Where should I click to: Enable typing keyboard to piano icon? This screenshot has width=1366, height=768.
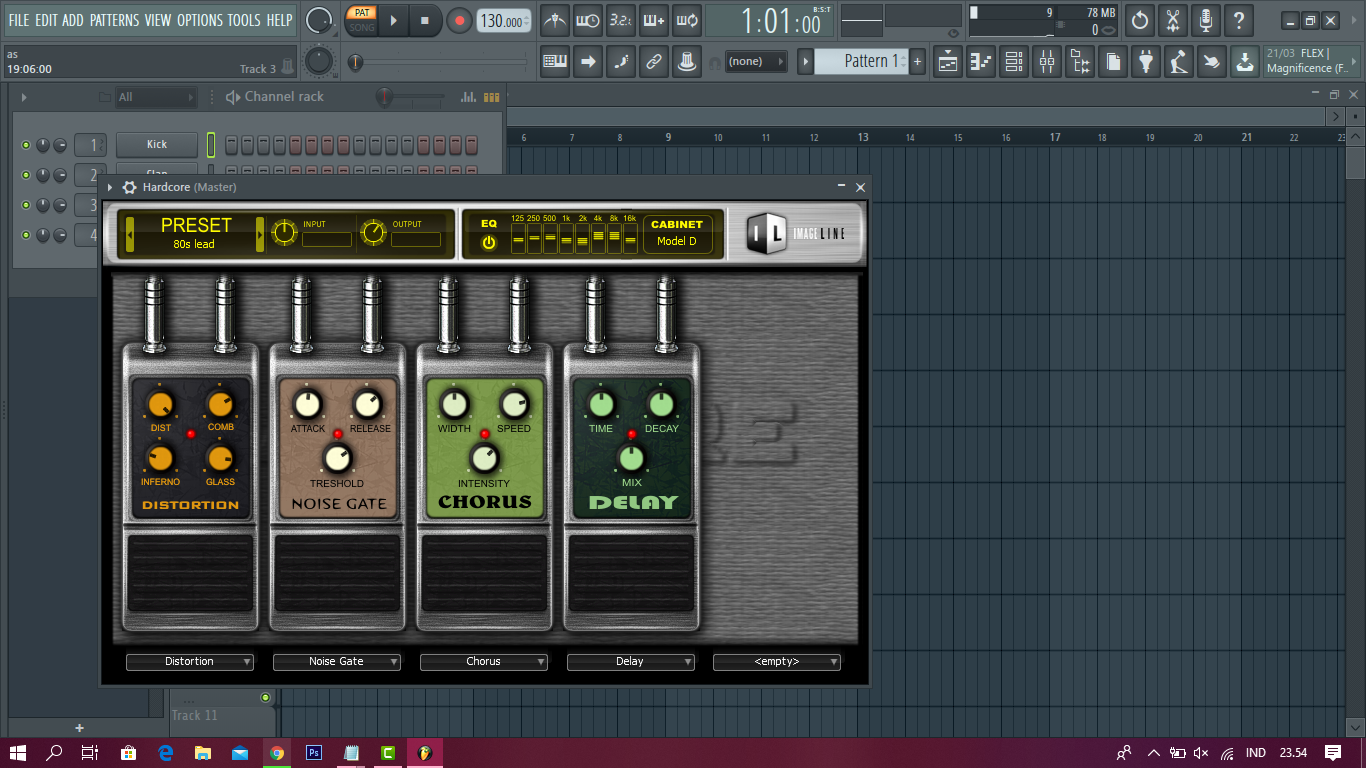555,62
